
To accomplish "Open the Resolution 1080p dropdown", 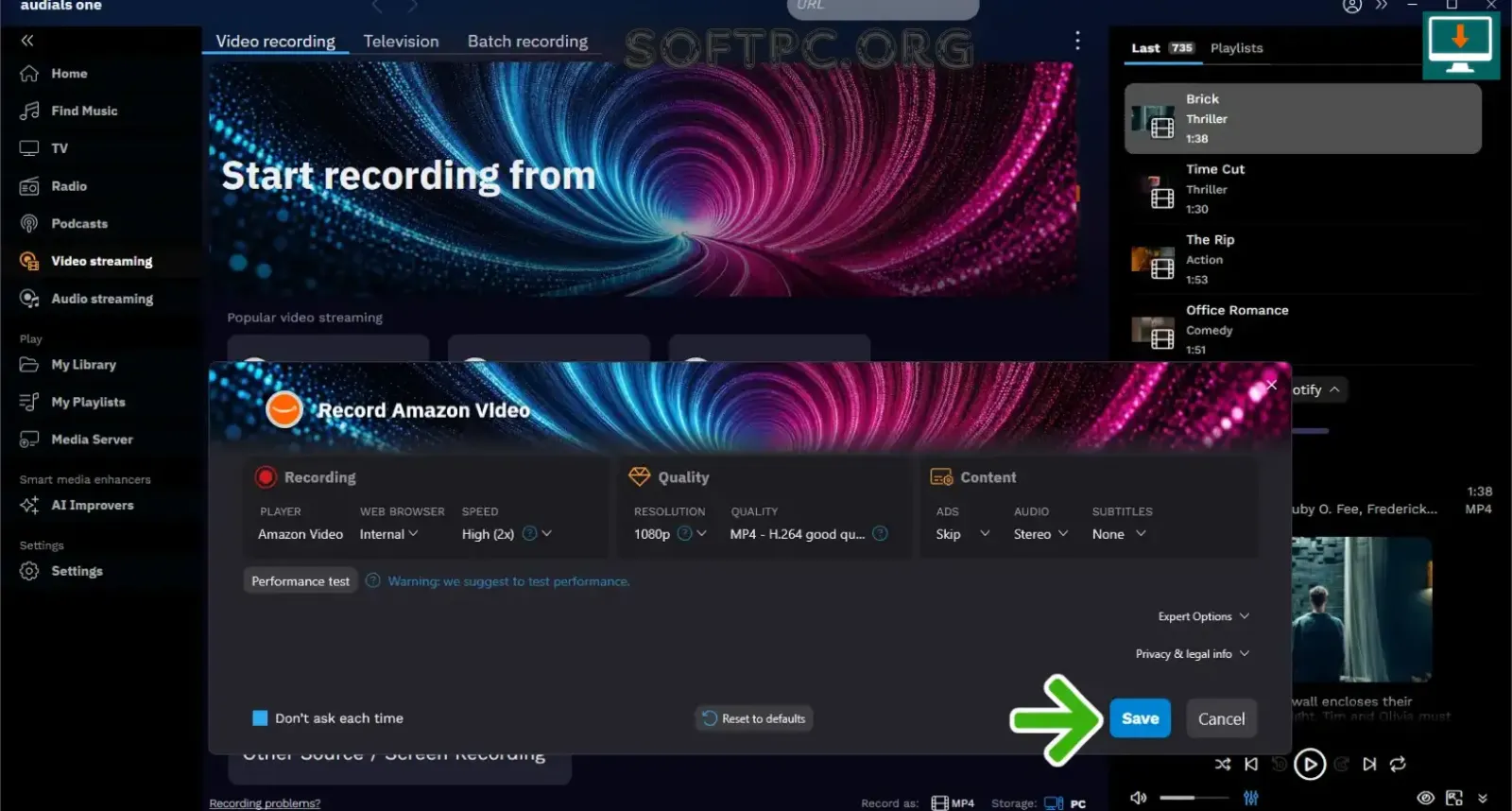I will coord(670,534).
